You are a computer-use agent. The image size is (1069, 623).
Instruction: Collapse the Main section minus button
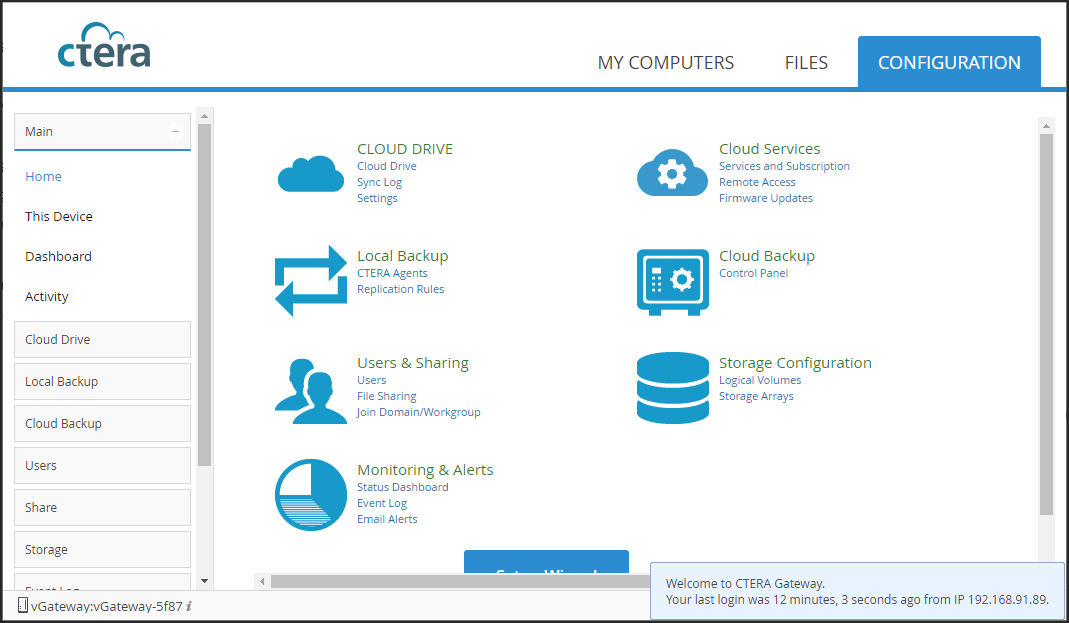175,131
